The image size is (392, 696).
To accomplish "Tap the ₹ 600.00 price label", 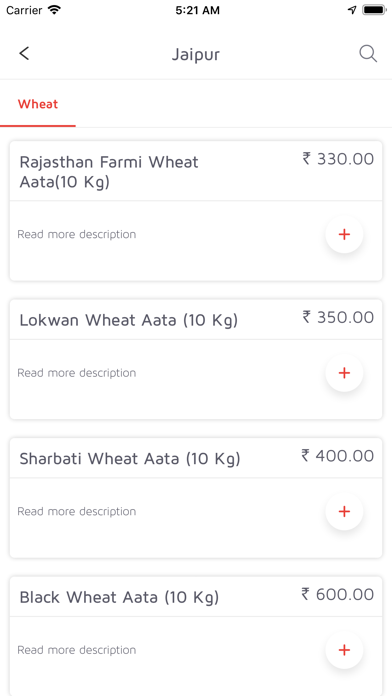I will click(x=338, y=594).
